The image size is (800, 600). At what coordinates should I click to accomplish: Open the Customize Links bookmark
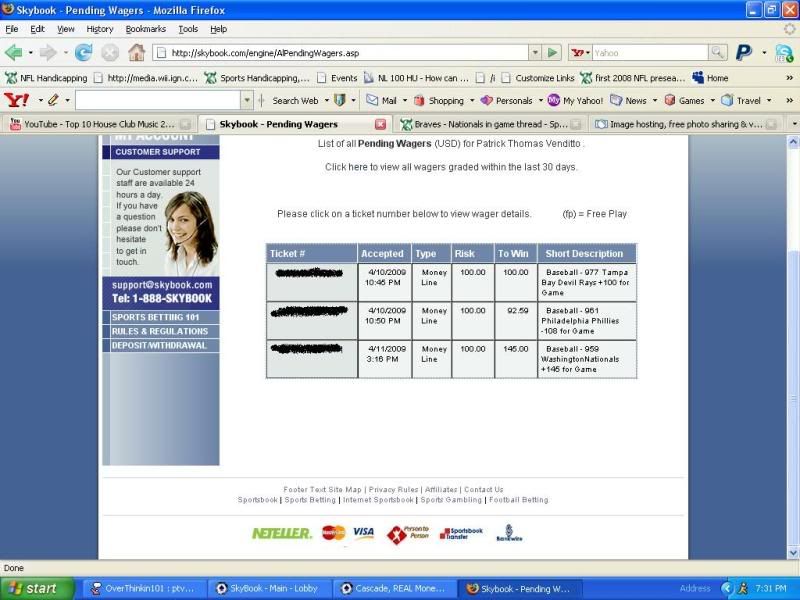pyautogui.click(x=538, y=78)
